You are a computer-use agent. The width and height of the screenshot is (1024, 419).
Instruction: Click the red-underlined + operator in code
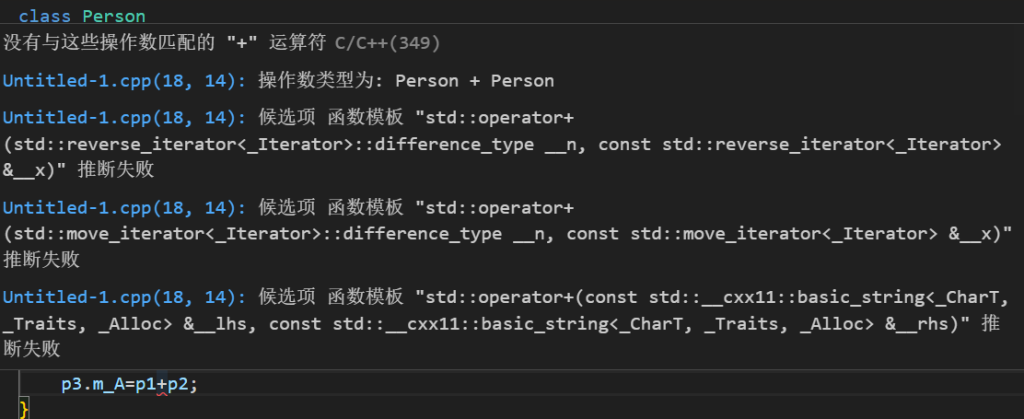click(x=162, y=384)
